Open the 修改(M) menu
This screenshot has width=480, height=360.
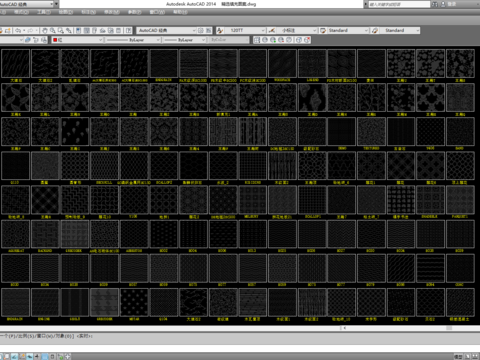coord(112,12)
